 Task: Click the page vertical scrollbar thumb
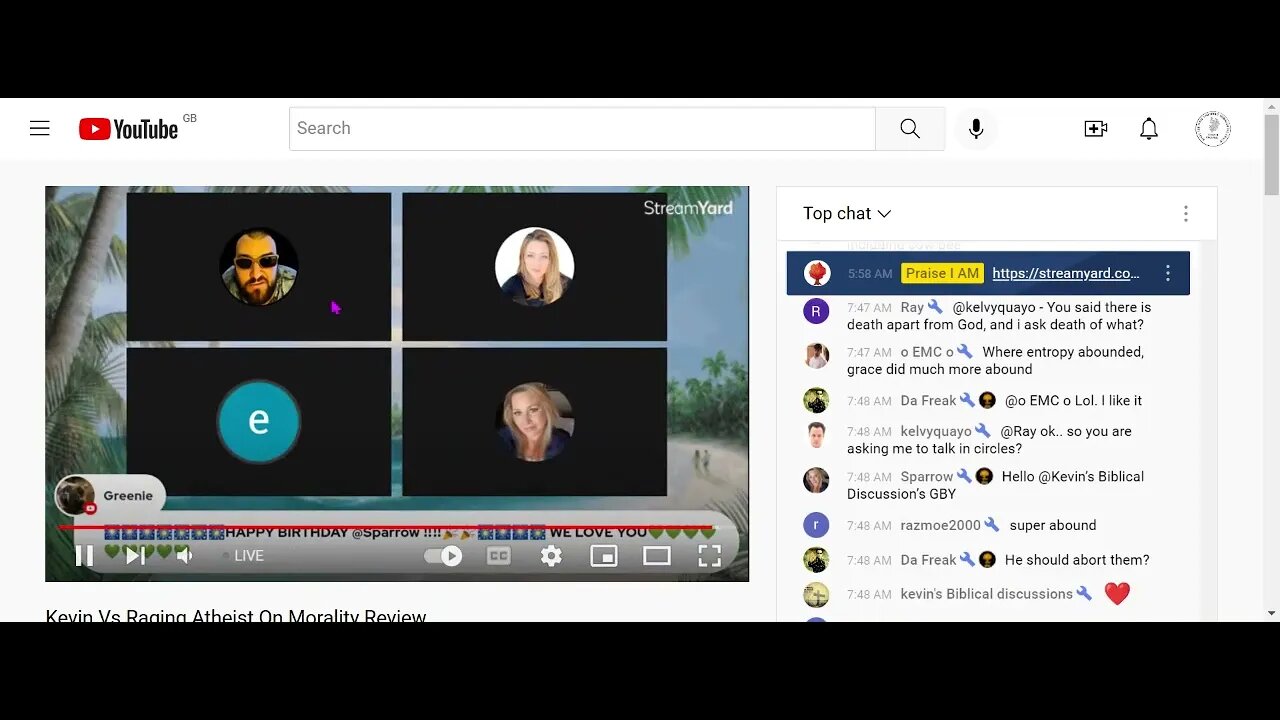tap(1272, 155)
